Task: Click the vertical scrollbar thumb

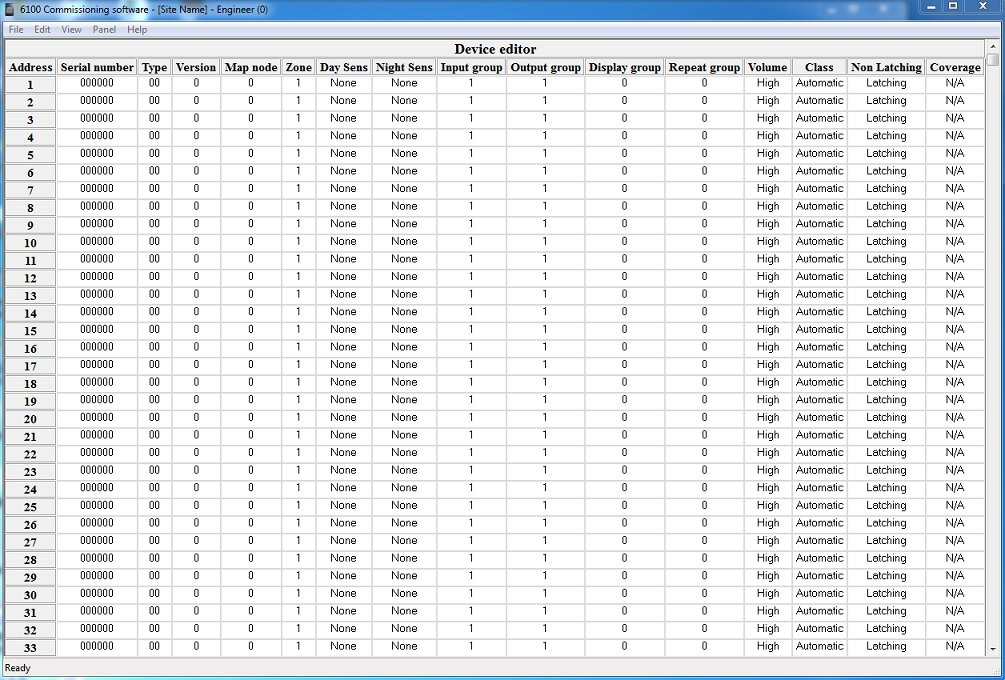Action: [993, 60]
